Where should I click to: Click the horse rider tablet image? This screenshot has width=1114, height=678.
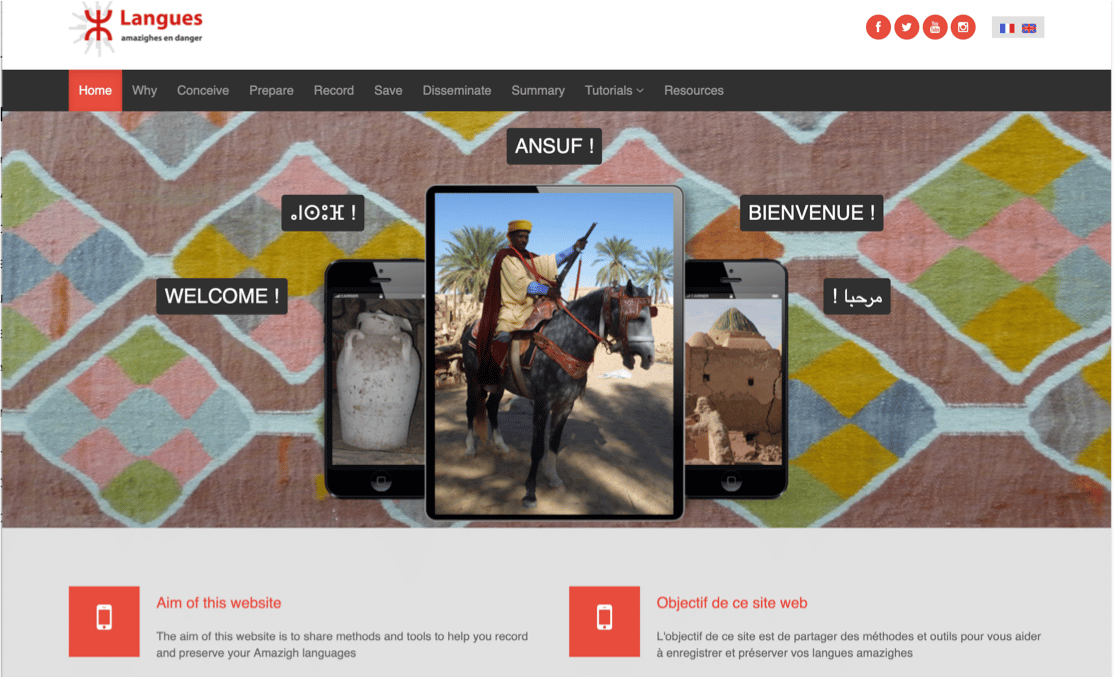point(554,353)
